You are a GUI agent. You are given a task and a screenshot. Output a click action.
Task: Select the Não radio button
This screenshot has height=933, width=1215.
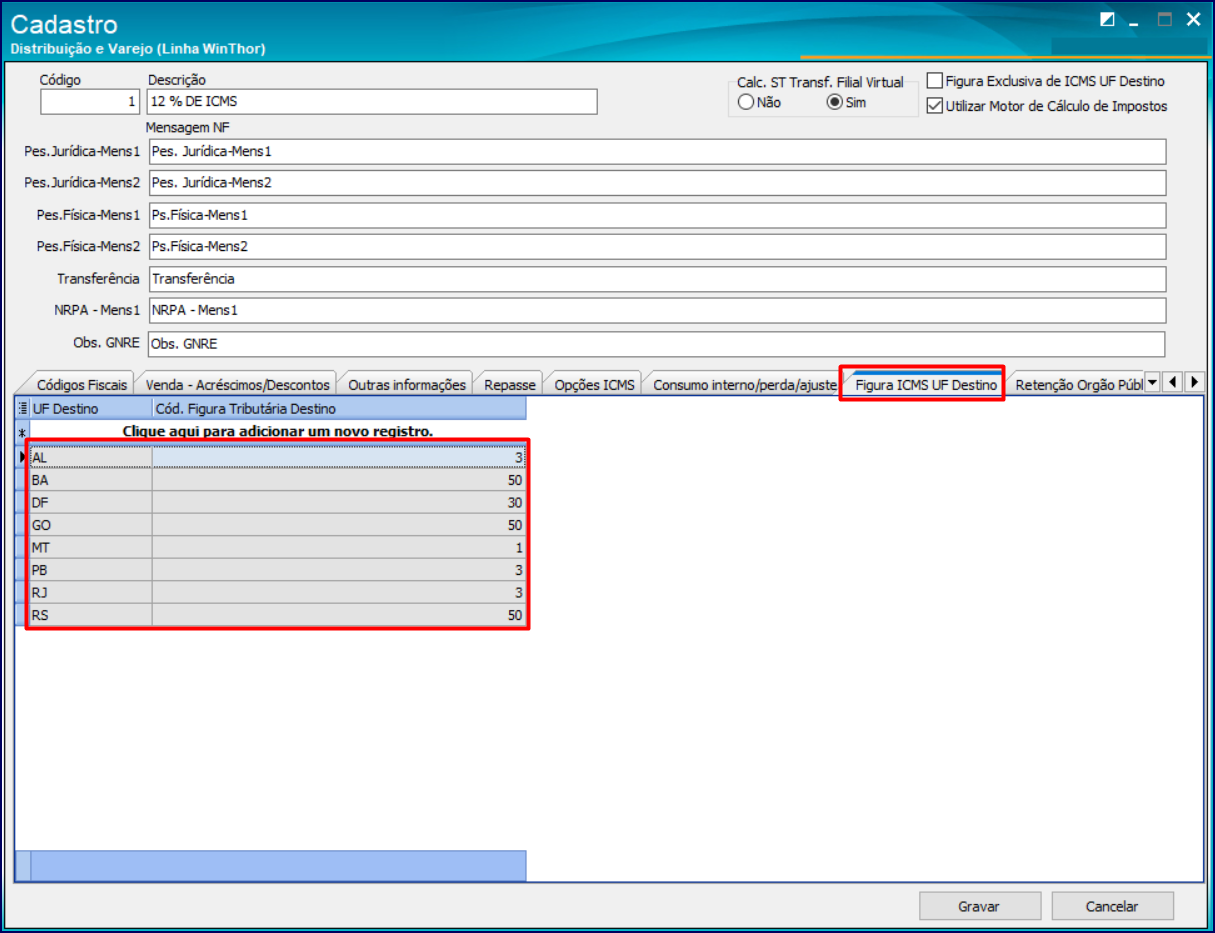[x=746, y=102]
